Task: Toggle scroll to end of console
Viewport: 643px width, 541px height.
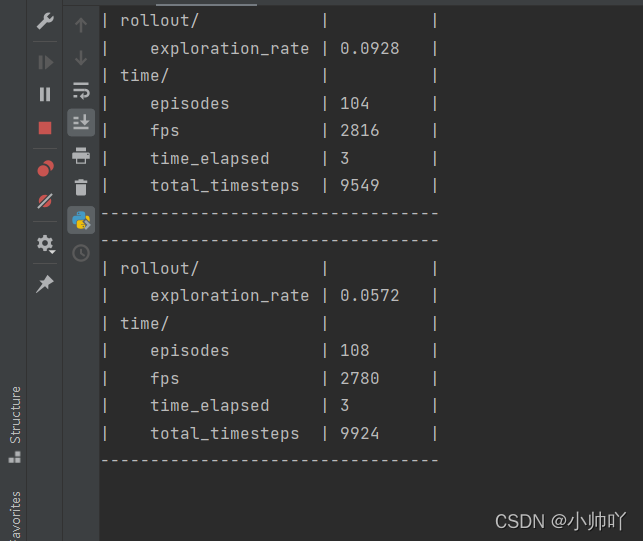Action: point(81,122)
